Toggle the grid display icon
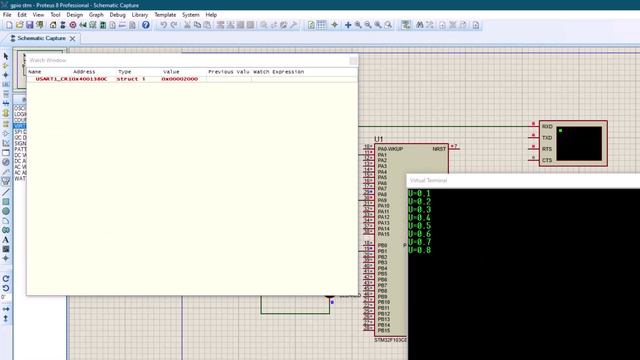This screenshot has width=640, height=360. point(322,25)
